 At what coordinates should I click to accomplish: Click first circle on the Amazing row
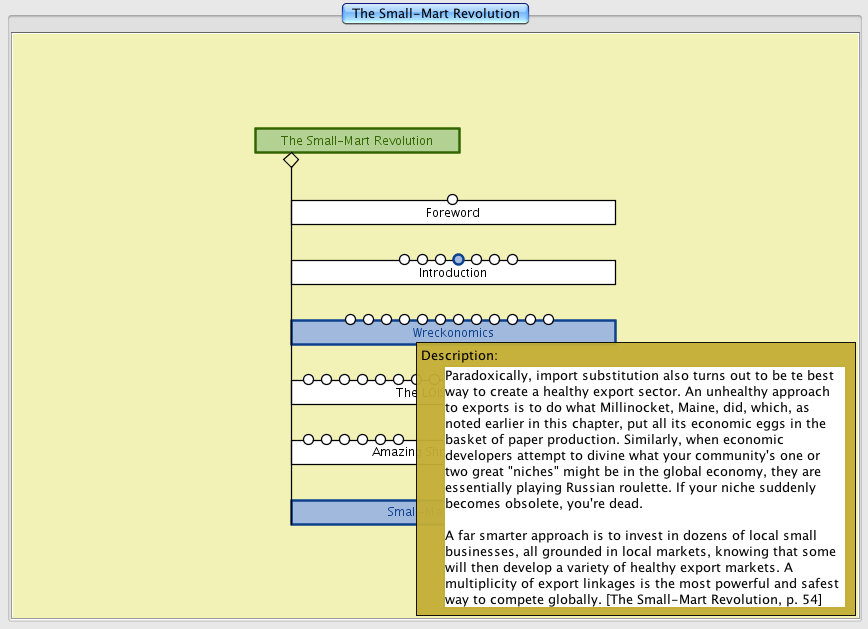308,440
